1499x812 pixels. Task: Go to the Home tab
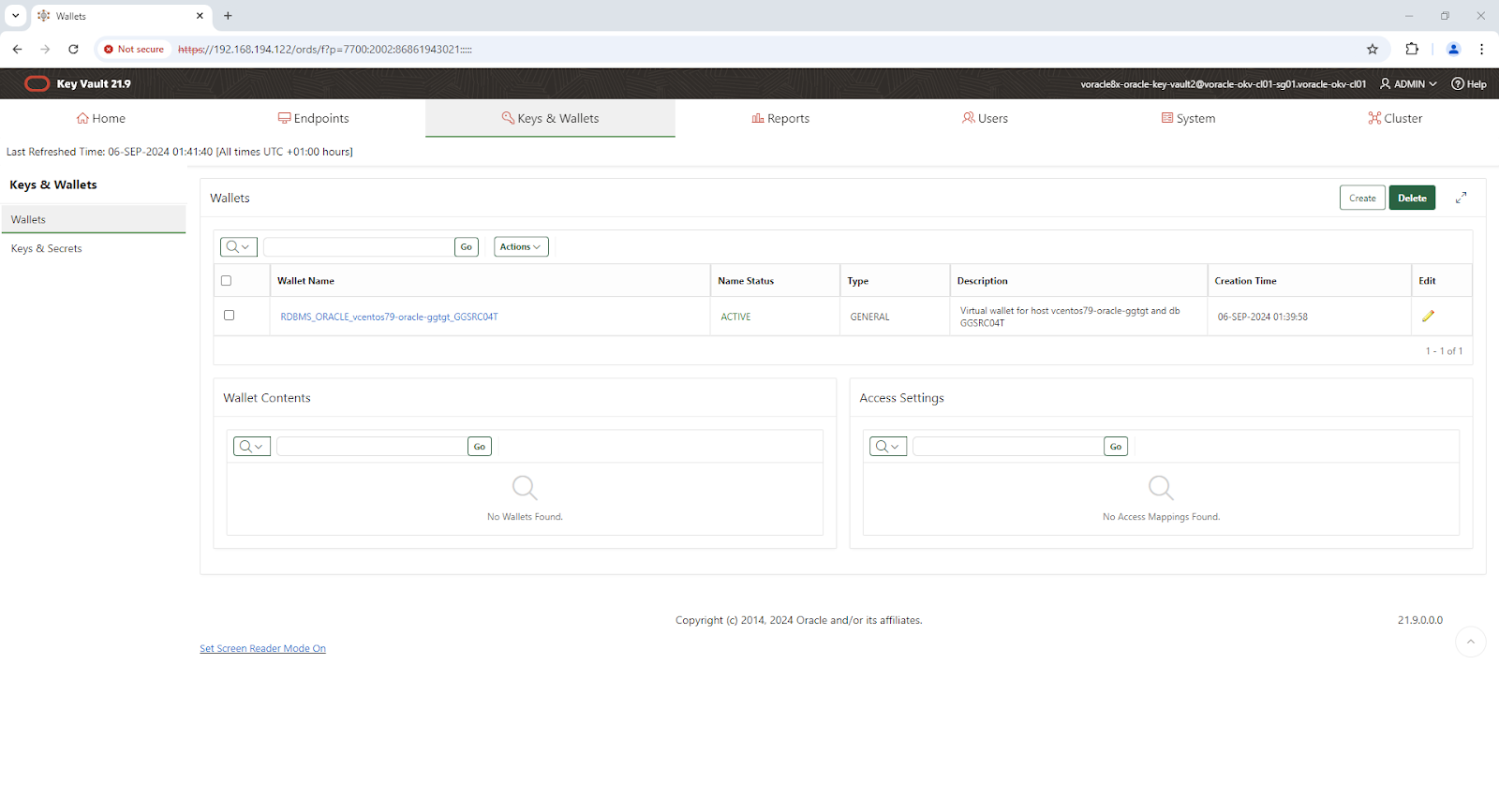101,118
